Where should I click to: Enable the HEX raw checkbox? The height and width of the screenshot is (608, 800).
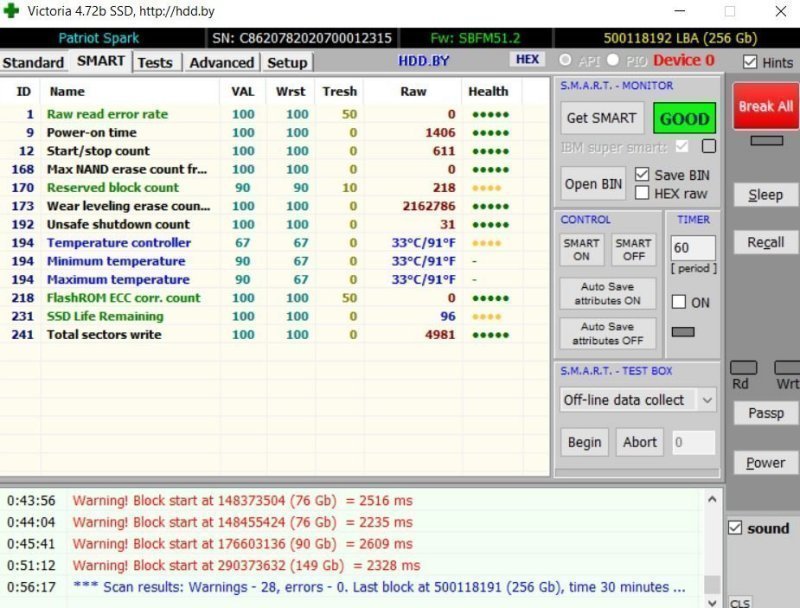[x=642, y=193]
